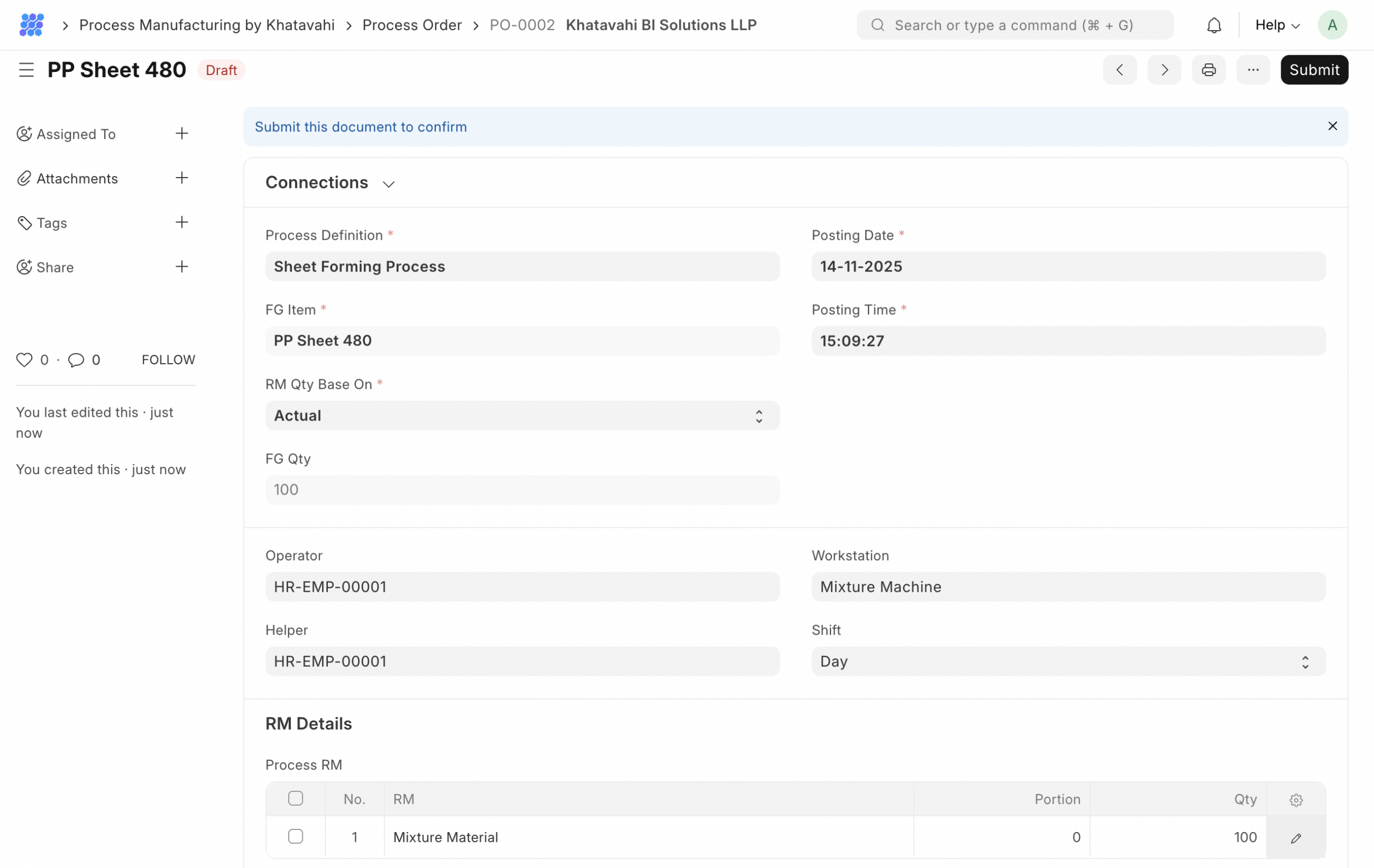Click the notifications bell icon
The width and height of the screenshot is (1374, 868).
pyautogui.click(x=1214, y=25)
